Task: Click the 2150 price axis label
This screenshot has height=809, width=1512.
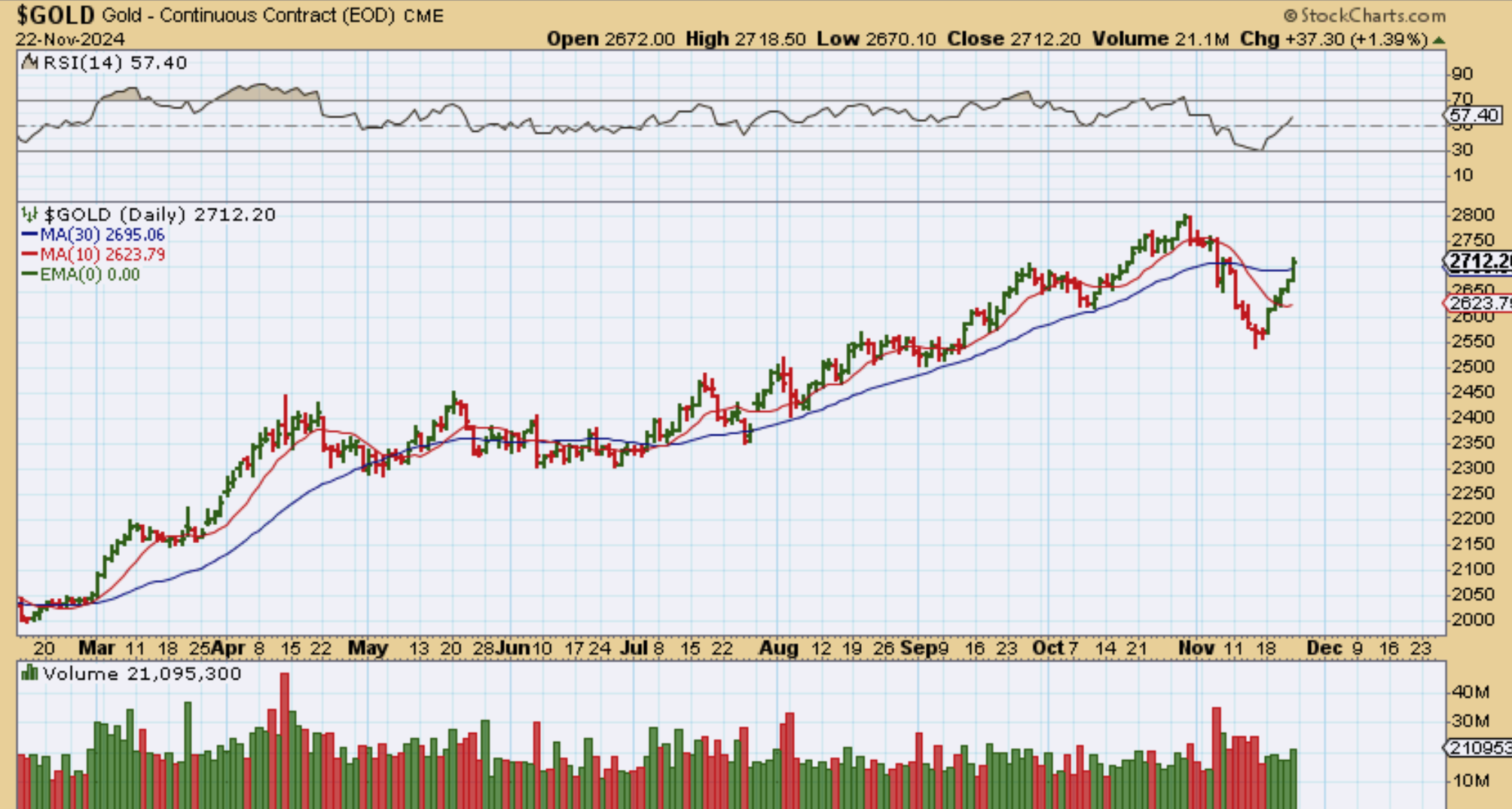Action: (x=1473, y=544)
